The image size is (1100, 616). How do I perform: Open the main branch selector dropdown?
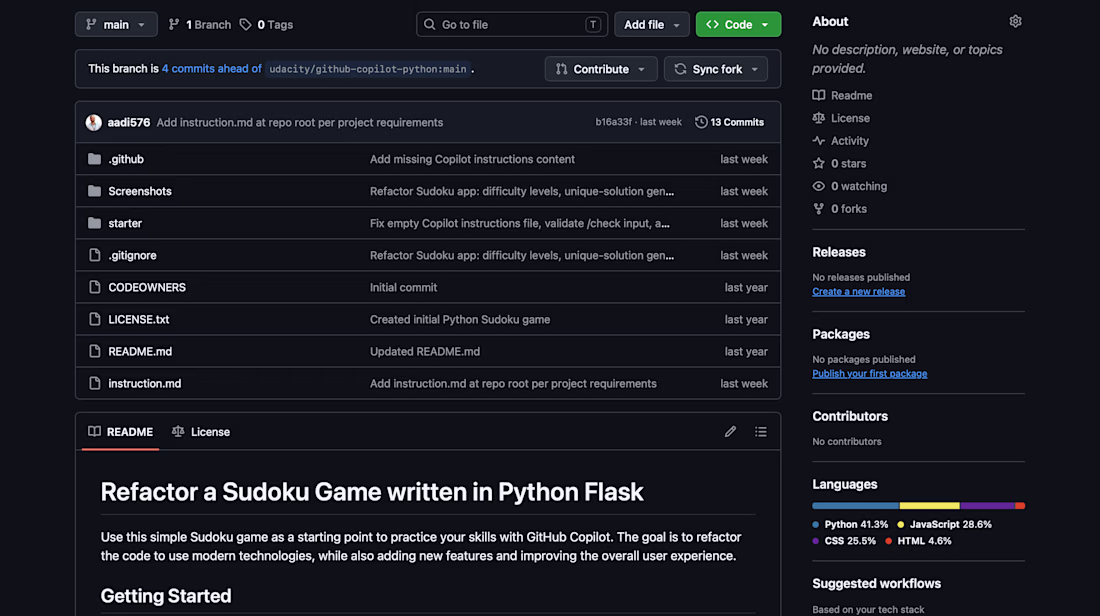[116, 25]
